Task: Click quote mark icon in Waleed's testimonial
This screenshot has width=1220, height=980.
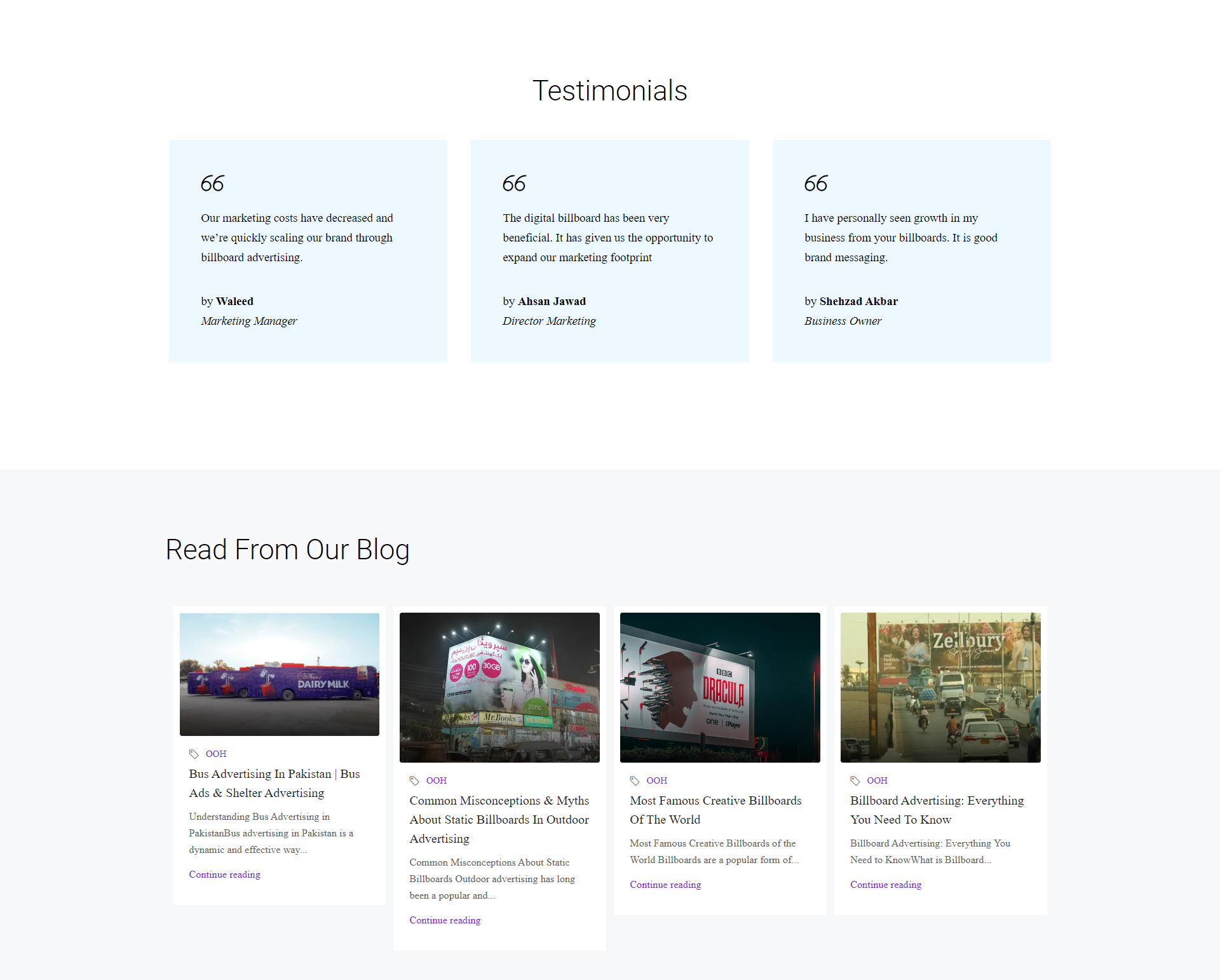Action: tap(212, 184)
